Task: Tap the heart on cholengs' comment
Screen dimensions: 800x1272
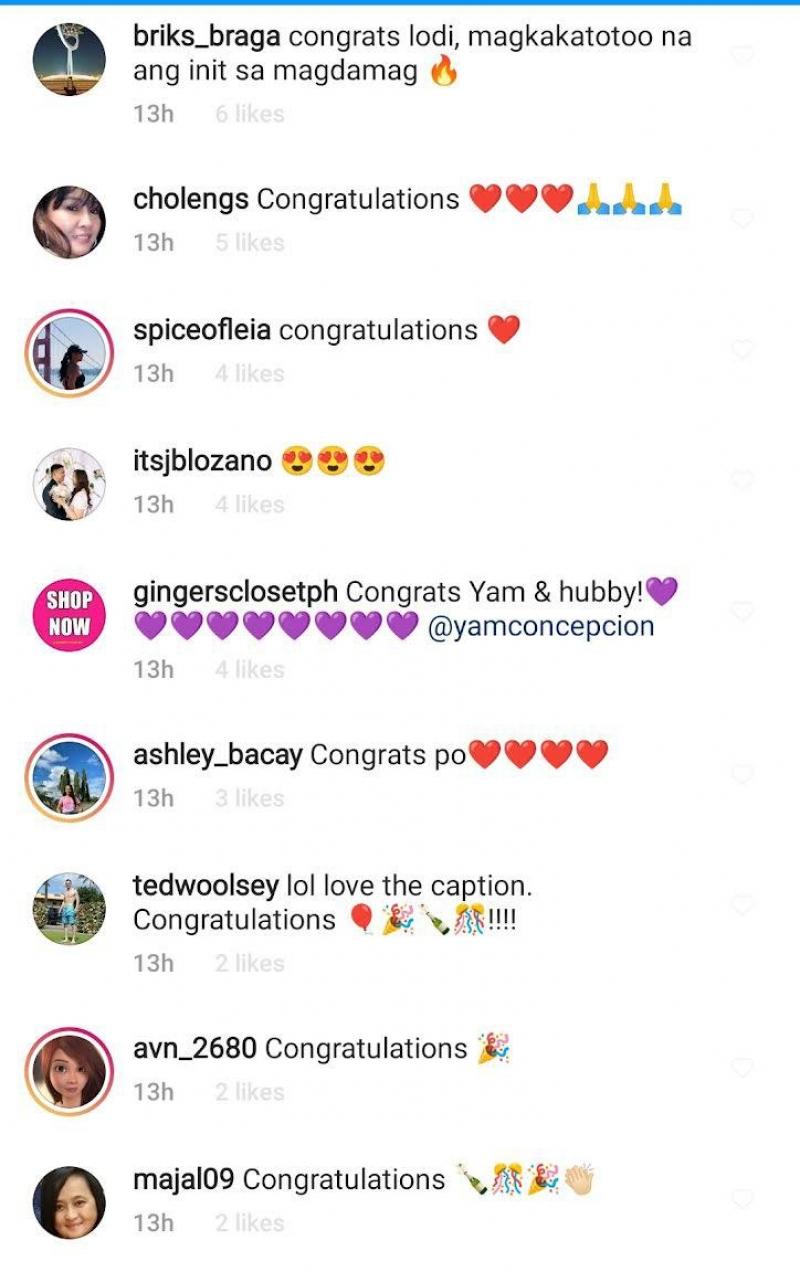Action: 742,218
